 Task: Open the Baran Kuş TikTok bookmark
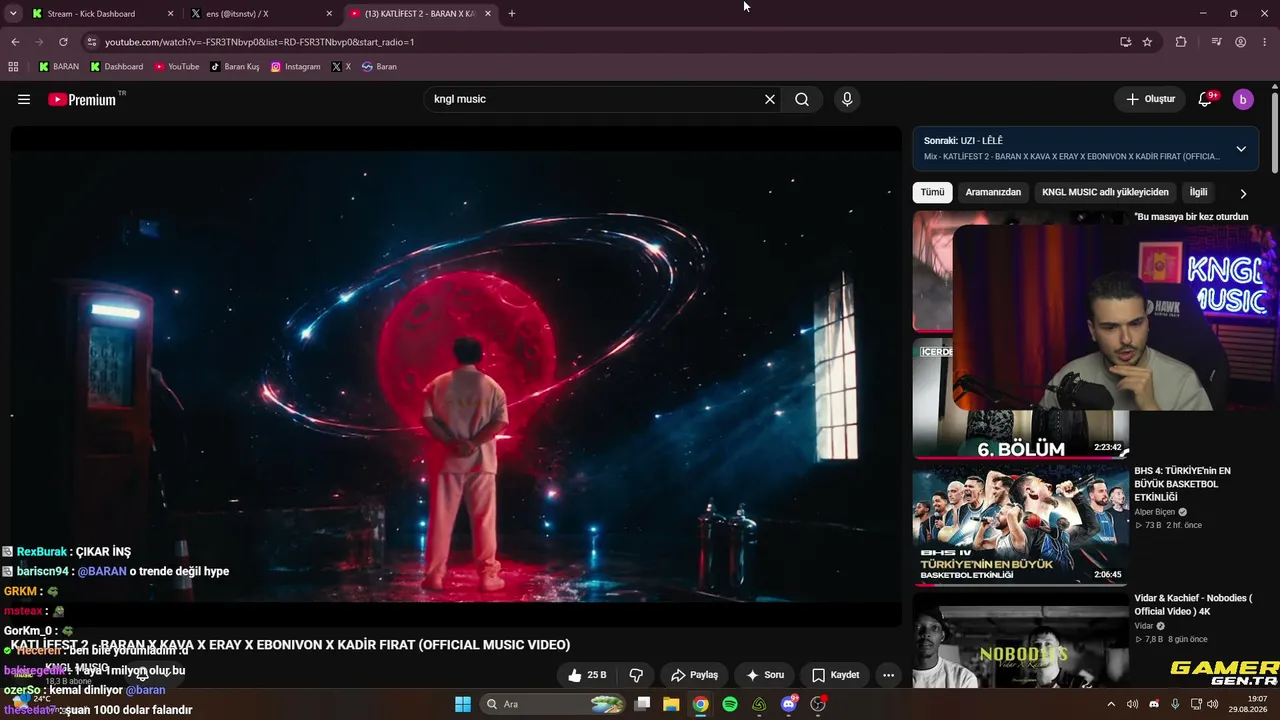[x=235, y=67]
